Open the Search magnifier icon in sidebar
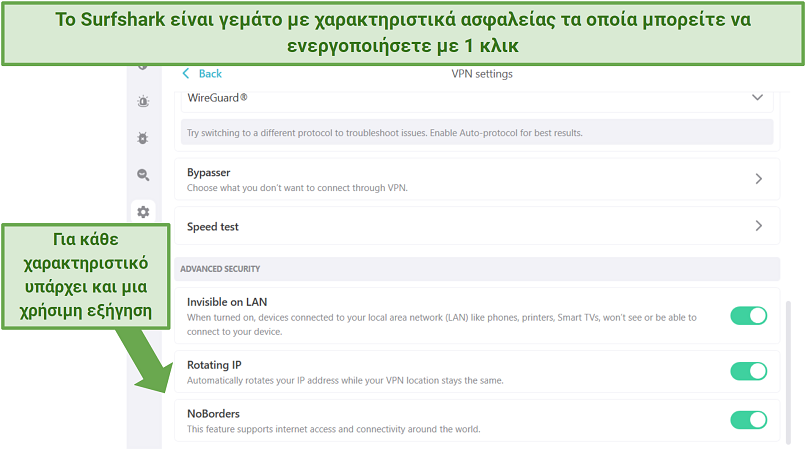Image resolution: width=806 pixels, height=450 pixels. coord(143,175)
